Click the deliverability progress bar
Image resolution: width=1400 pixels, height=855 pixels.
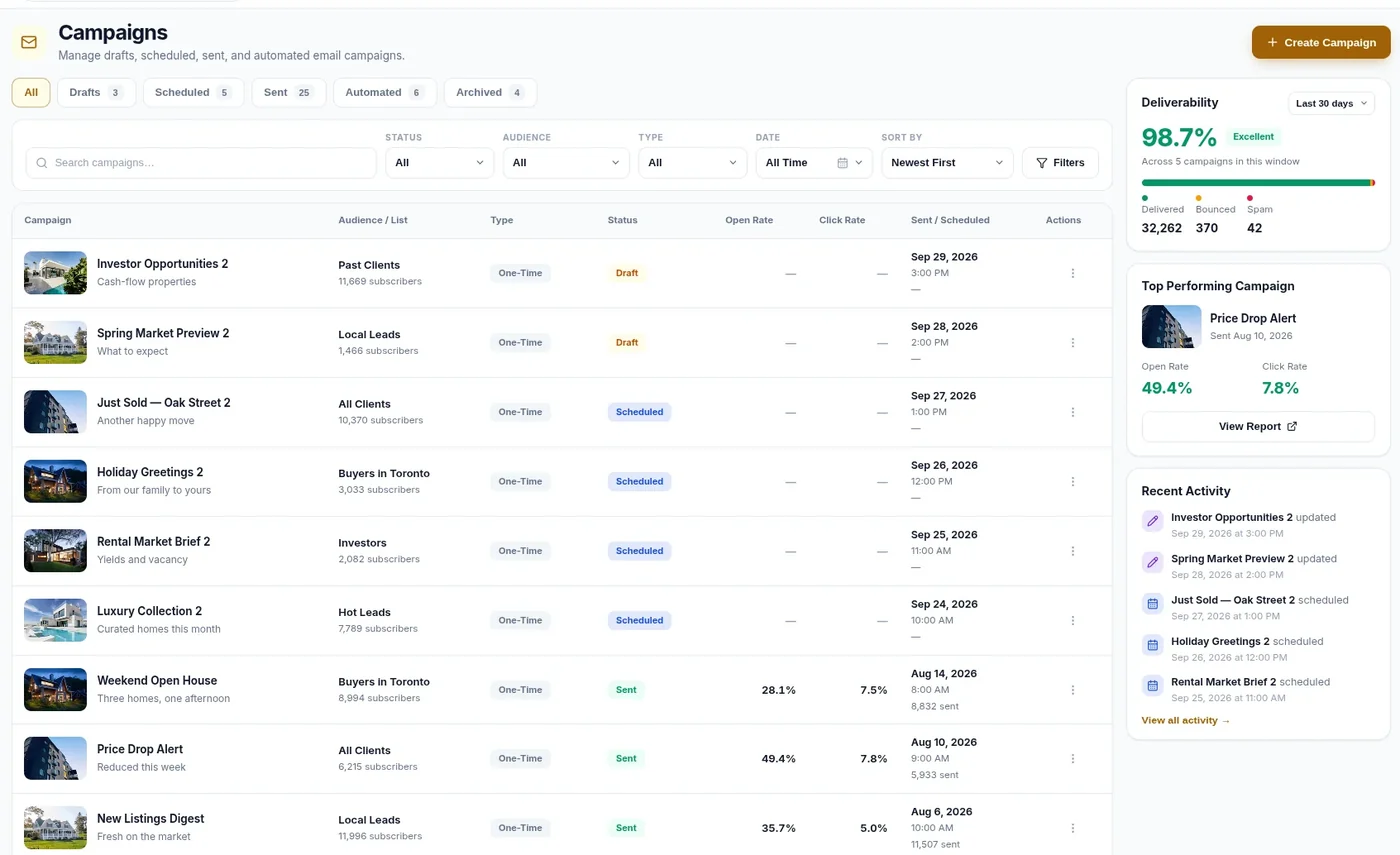pos(1258,183)
